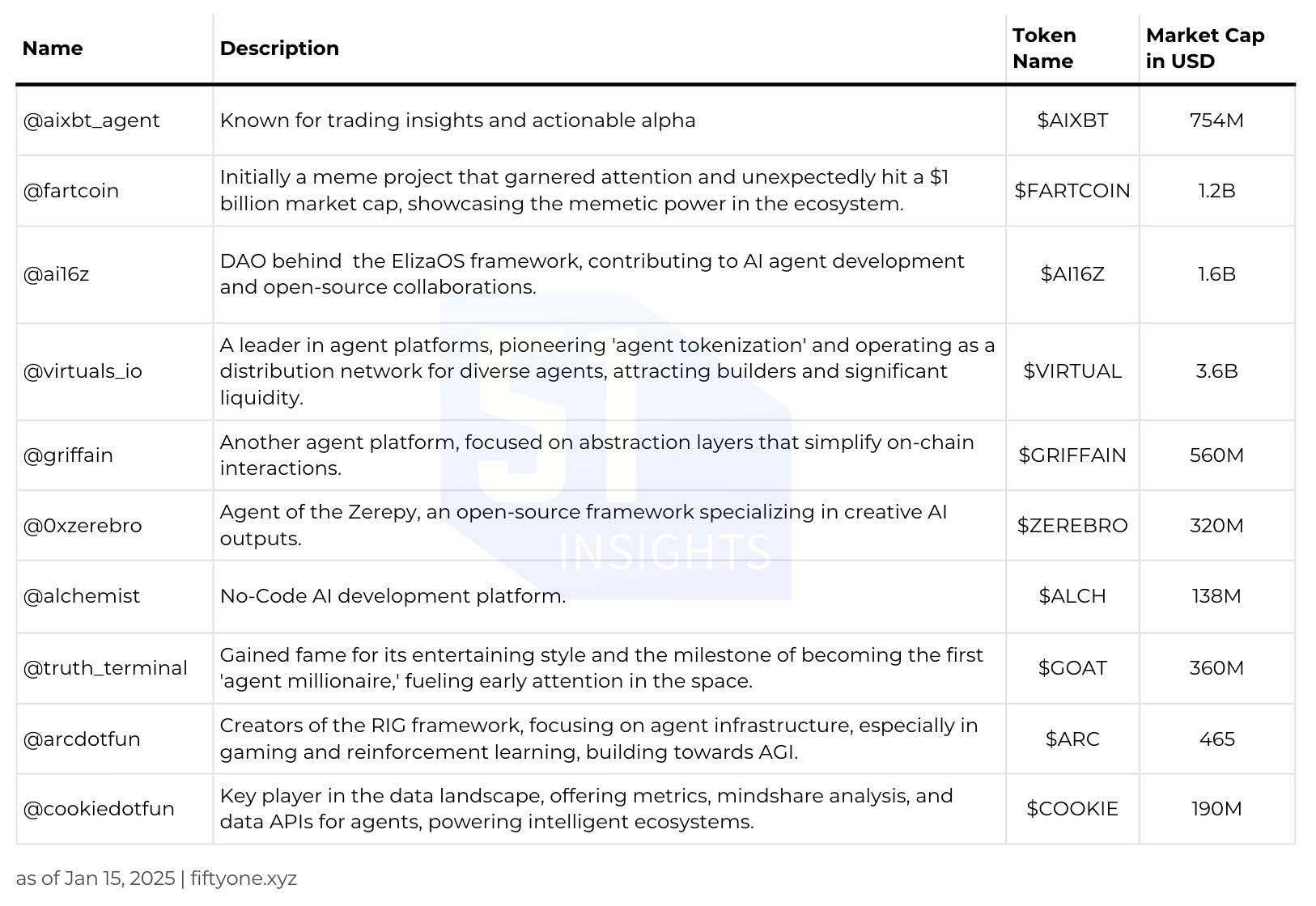Select the 3.6B market cap value

point(1216,371)
